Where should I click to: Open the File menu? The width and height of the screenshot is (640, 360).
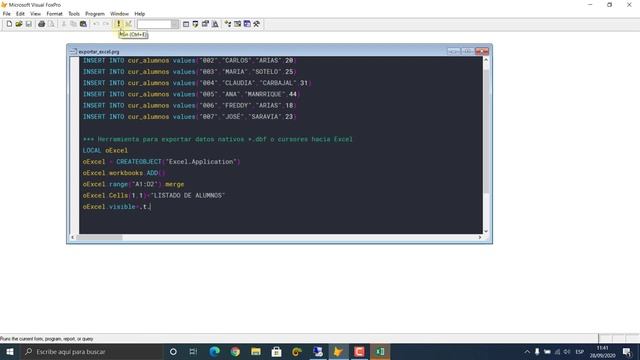(x=7, y=14)
